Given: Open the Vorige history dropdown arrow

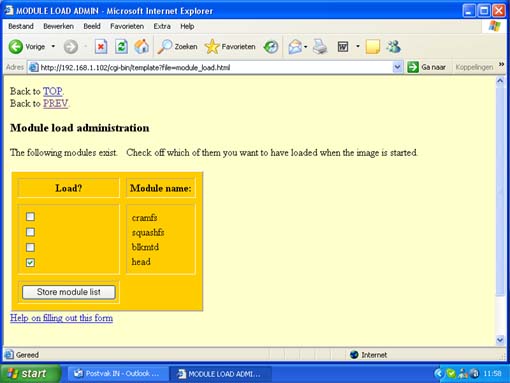Looking at the screenshot, I should 53,46.
